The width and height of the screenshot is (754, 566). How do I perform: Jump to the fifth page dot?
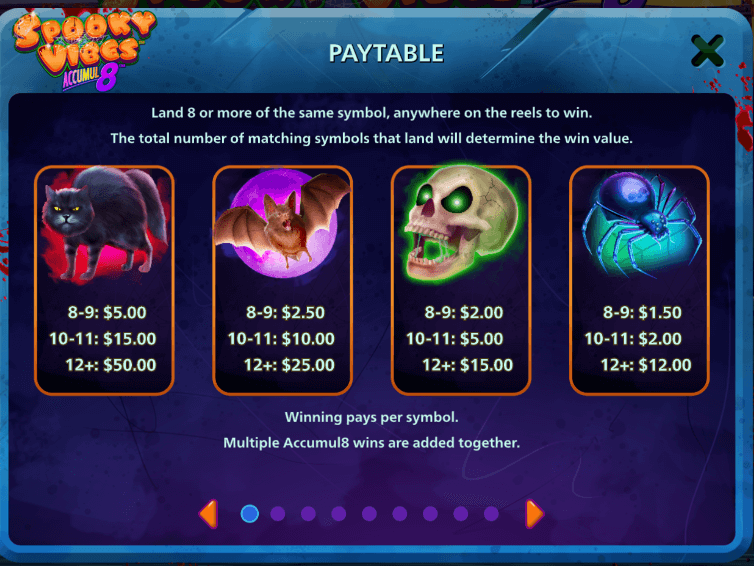tap(369, 514)
